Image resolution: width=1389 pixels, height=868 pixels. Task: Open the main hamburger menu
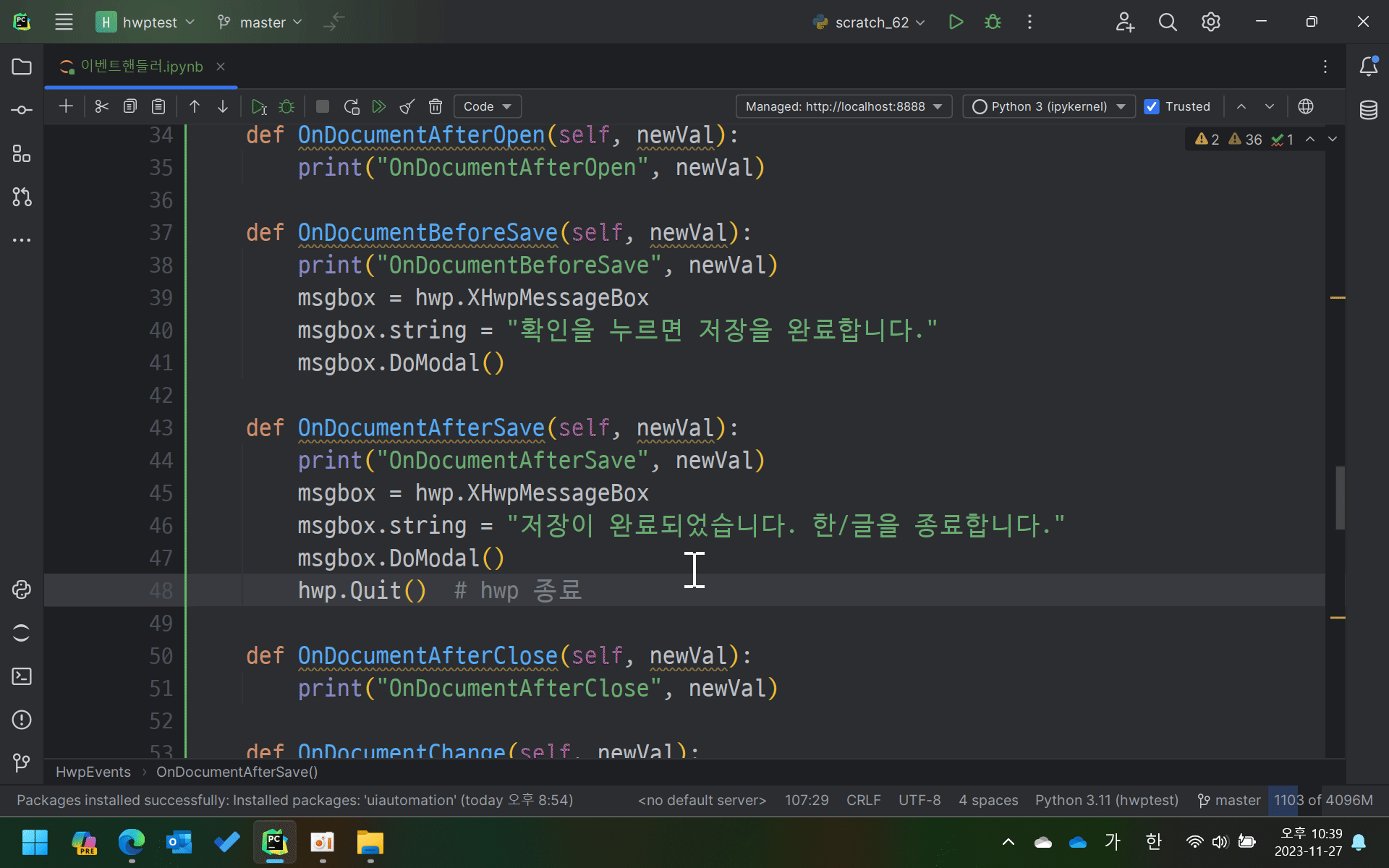point(64,22)
